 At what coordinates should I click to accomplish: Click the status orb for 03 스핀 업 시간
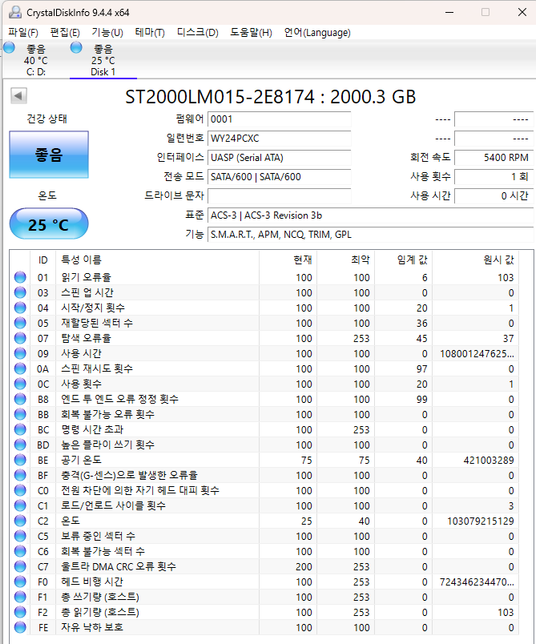pyautogui.click(x=20, y=292)
